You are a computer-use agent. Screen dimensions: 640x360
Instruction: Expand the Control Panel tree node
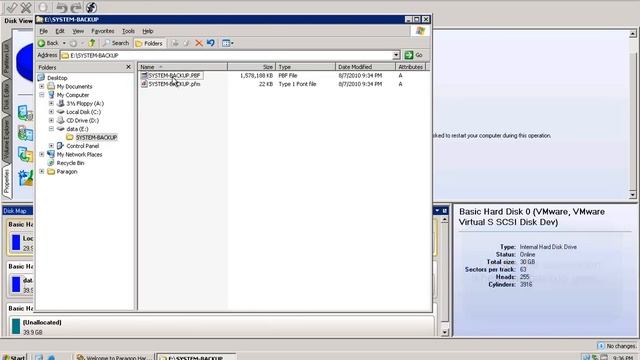tap(51, 146)
